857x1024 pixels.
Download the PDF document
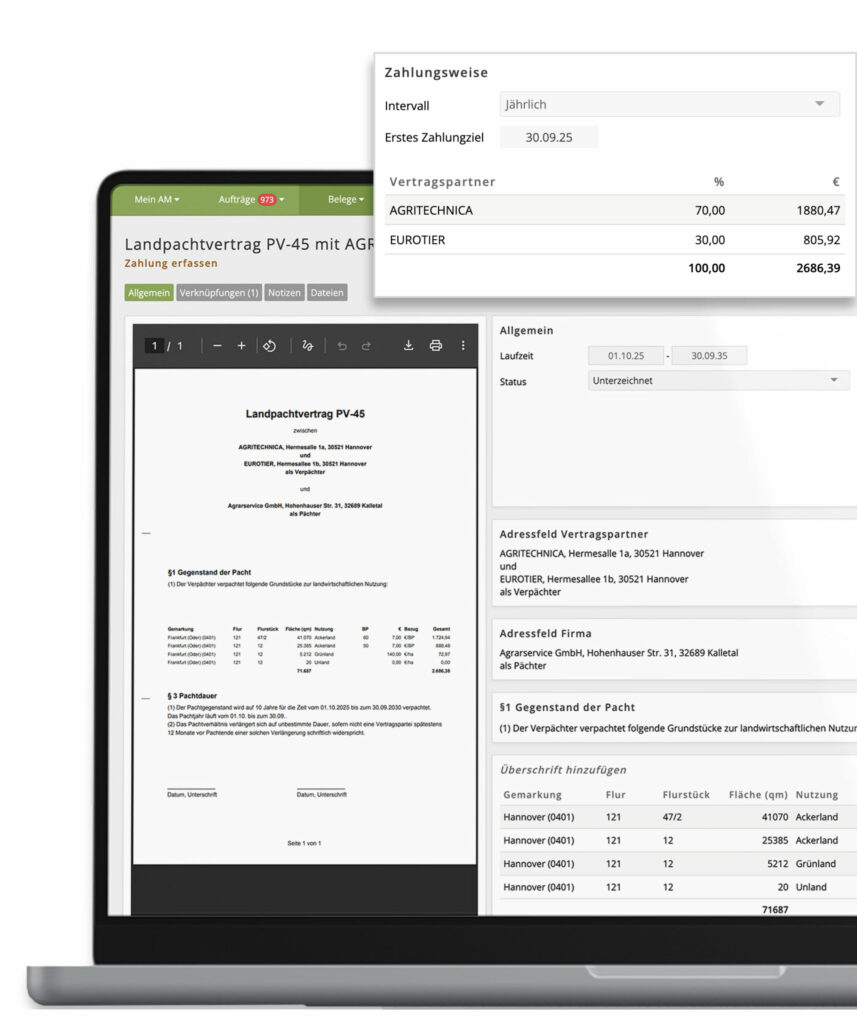(x=408, y=346)
